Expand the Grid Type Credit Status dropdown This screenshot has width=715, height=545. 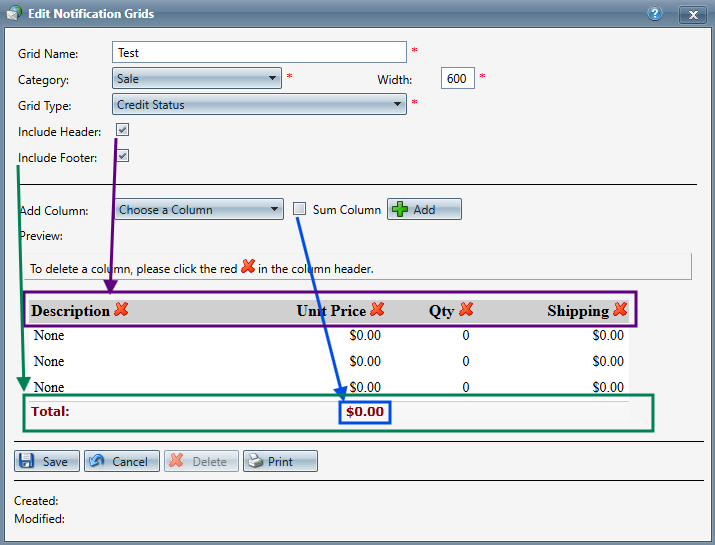pos(259,104)
